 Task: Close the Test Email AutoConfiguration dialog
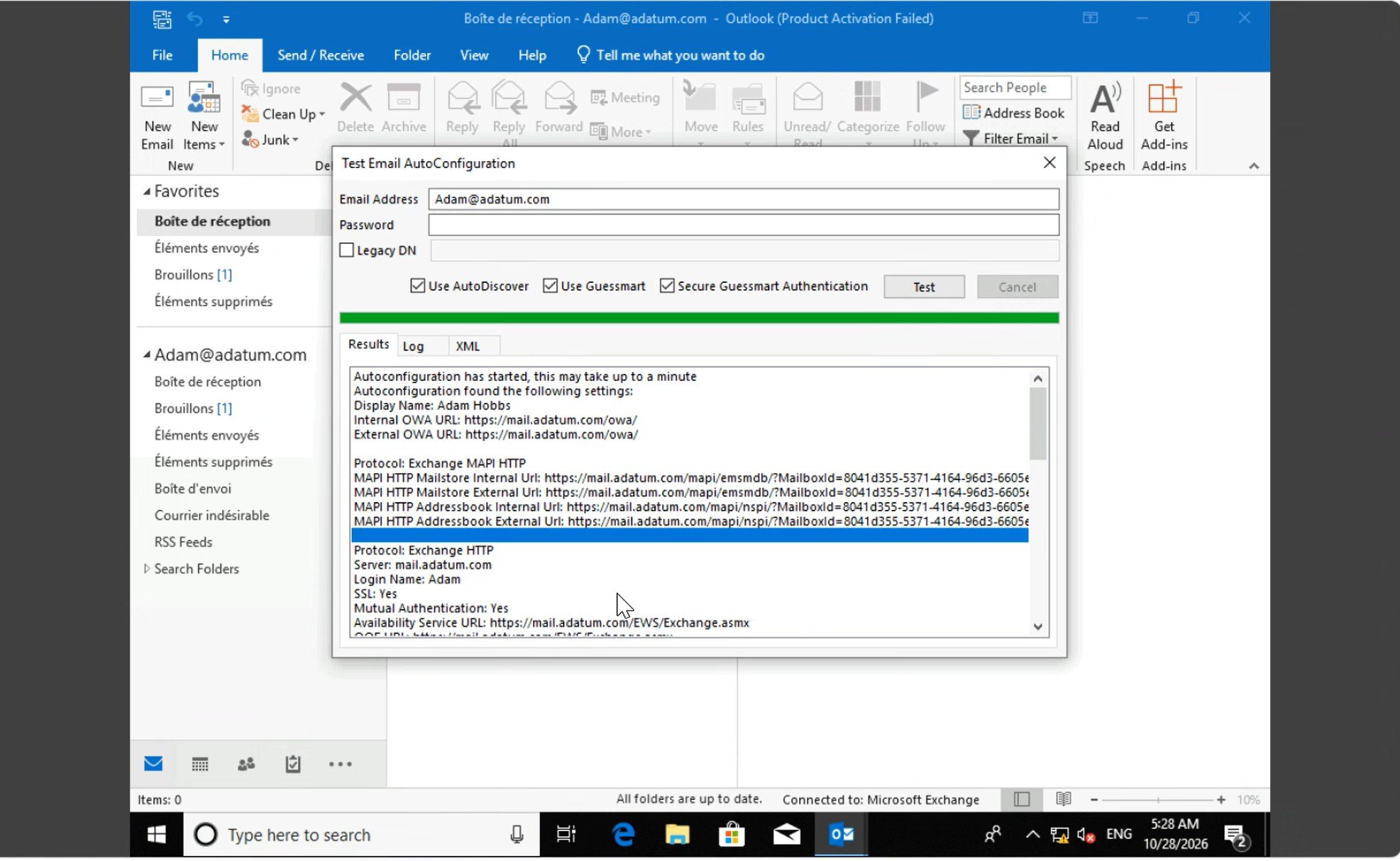pyautogui.click(x=1049, y=162)
